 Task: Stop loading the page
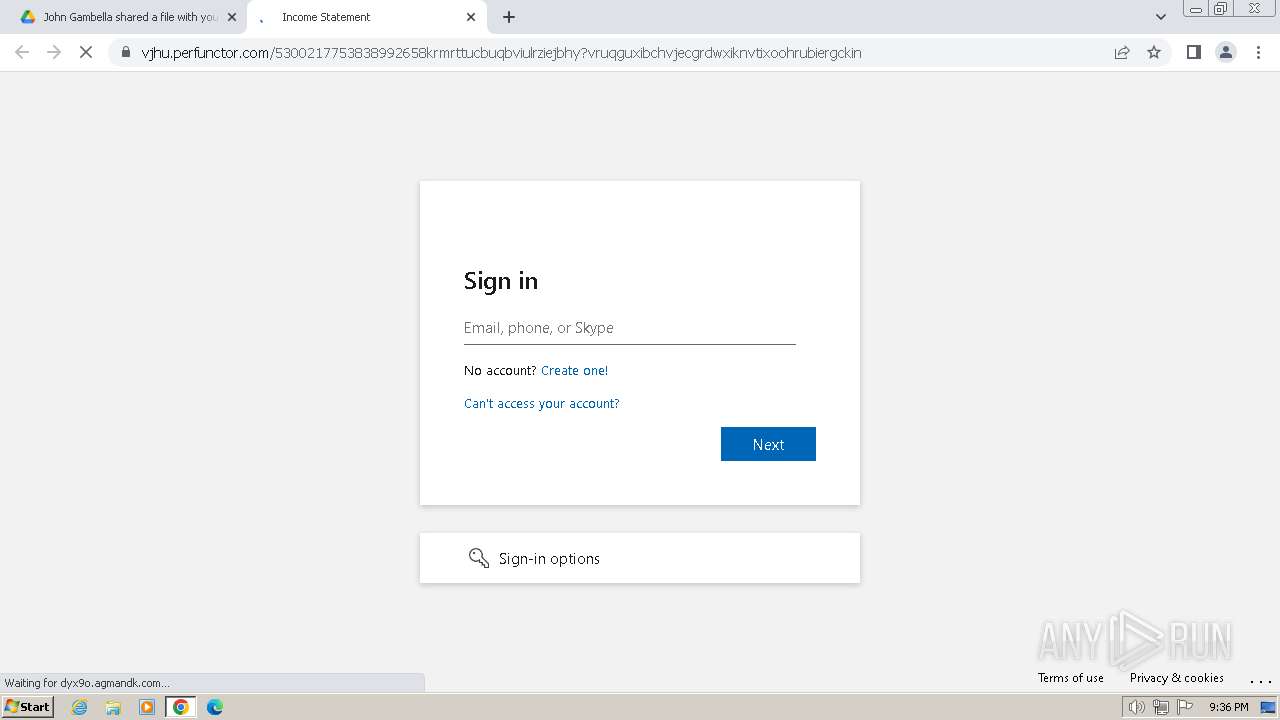(86, 53)
